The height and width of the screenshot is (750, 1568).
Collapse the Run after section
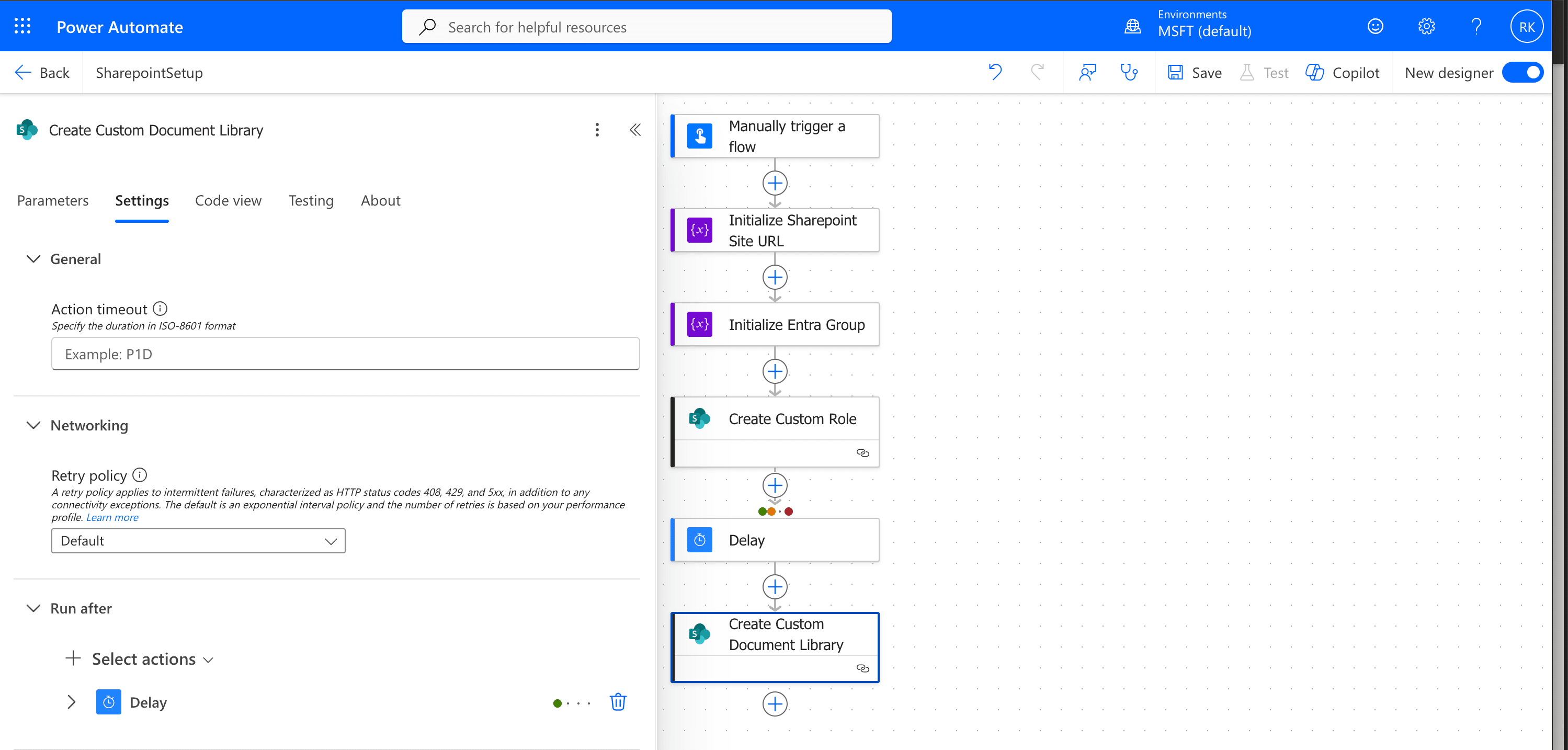(x=33, y=608)
